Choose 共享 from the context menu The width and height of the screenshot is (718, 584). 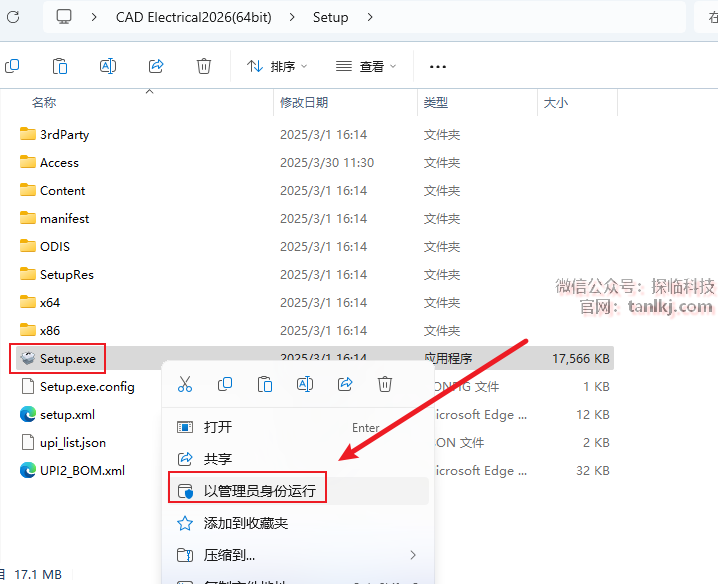point(298,458)
